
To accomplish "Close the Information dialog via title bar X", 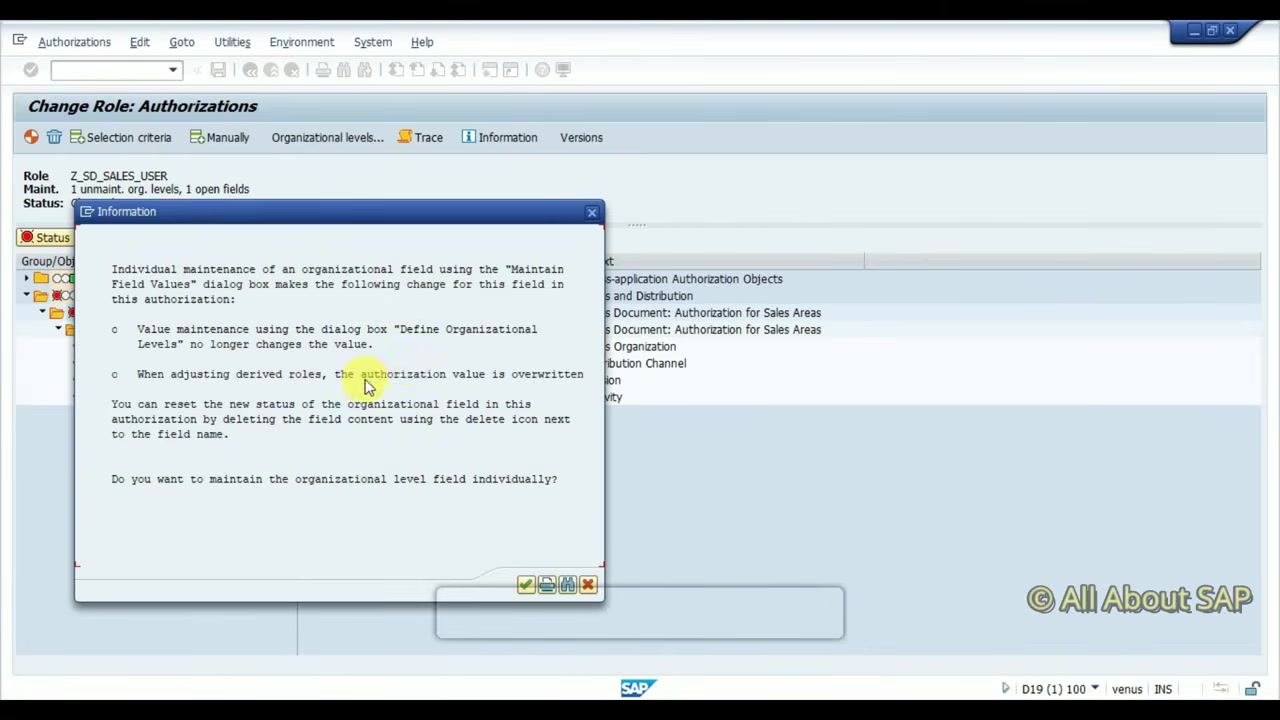I will click(x=592, y=212).
